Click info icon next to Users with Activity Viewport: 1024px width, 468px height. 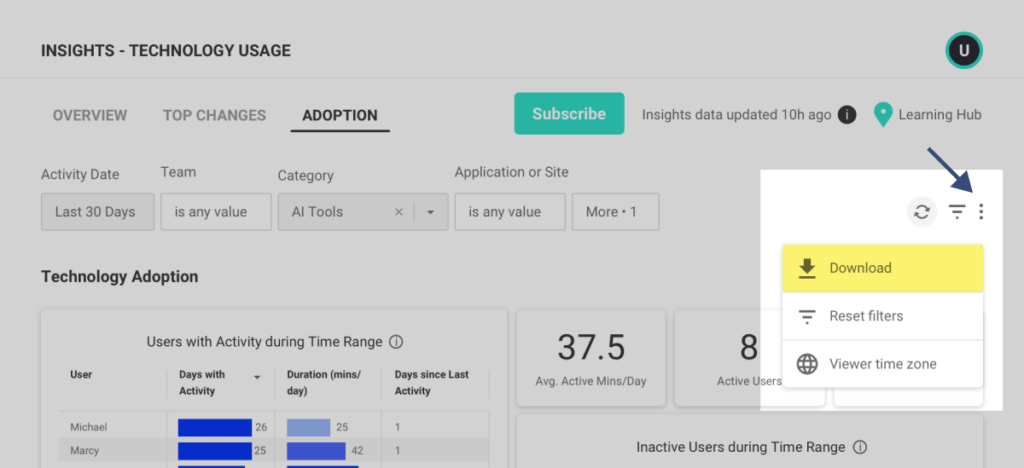click(x=396, y=342)
